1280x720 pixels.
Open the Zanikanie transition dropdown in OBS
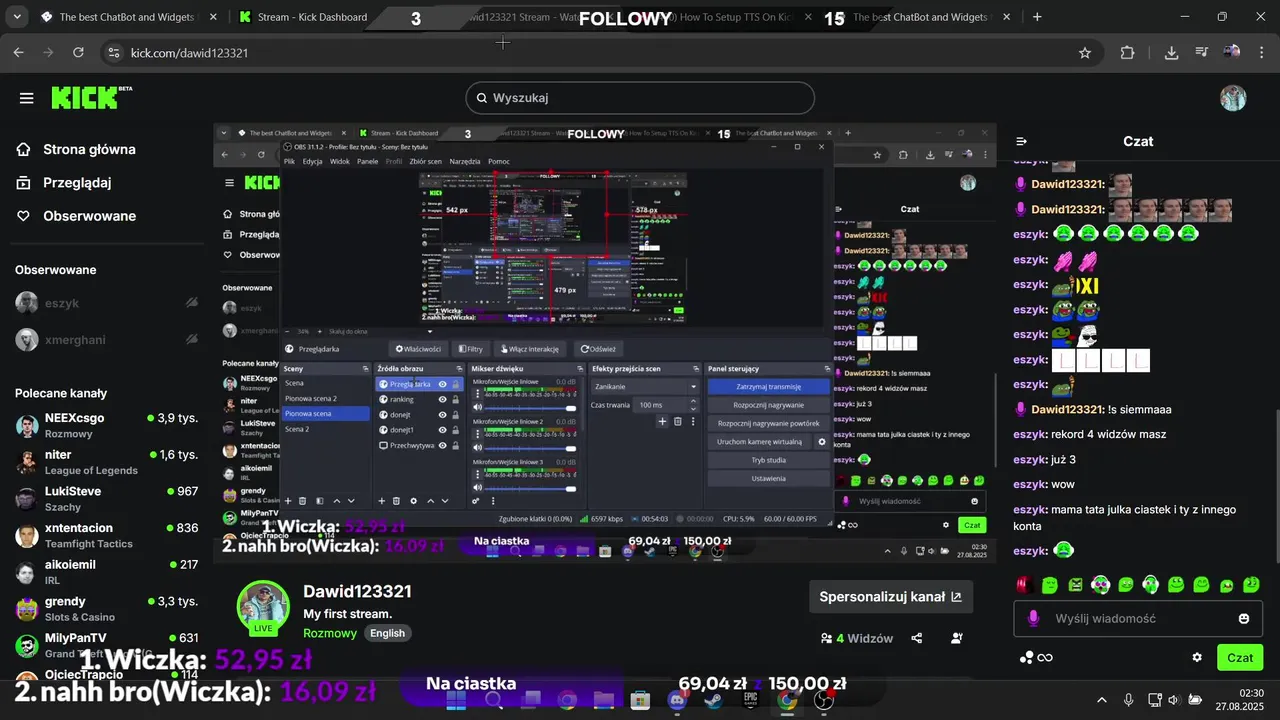(x=645, y=386)
